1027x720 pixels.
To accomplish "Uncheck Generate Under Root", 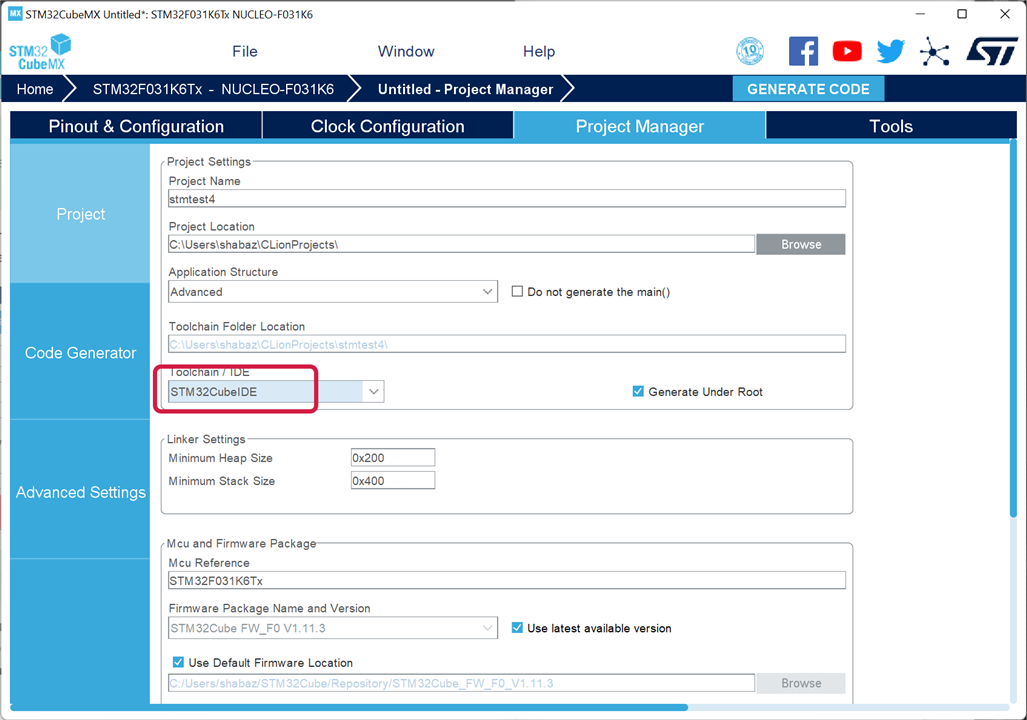I will (638, 392).
